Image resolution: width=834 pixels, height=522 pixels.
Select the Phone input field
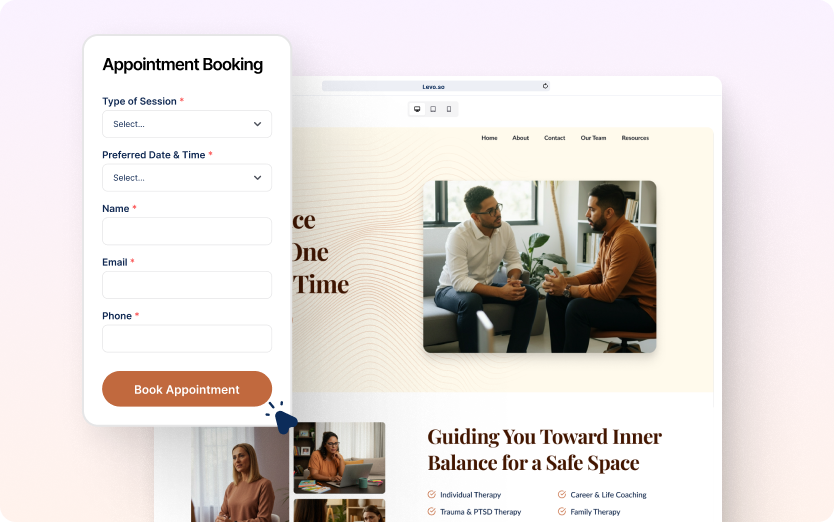[x=187, y=338]
